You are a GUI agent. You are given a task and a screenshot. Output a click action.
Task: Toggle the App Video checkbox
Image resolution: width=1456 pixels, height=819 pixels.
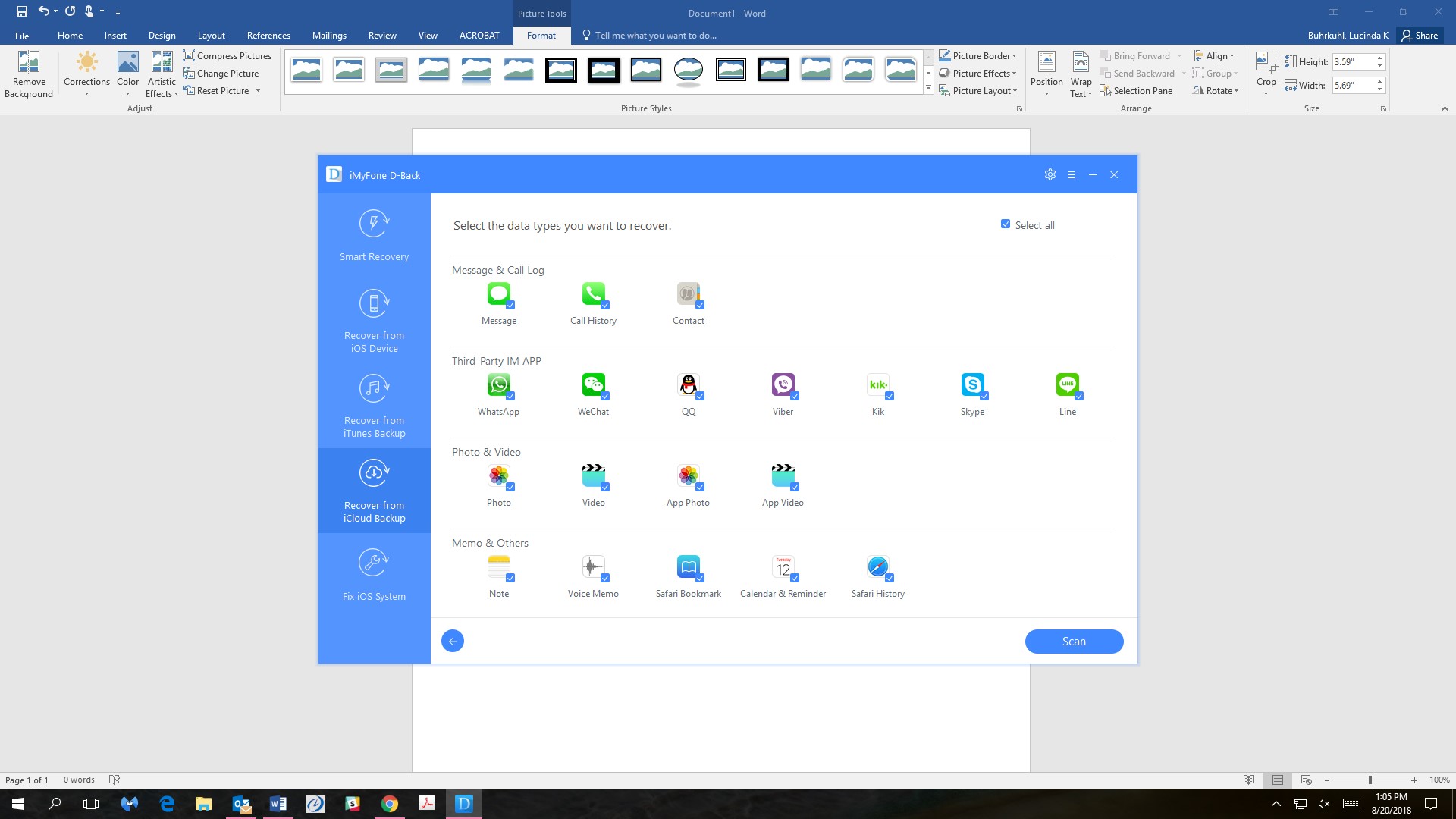click(x=795, y=487)
